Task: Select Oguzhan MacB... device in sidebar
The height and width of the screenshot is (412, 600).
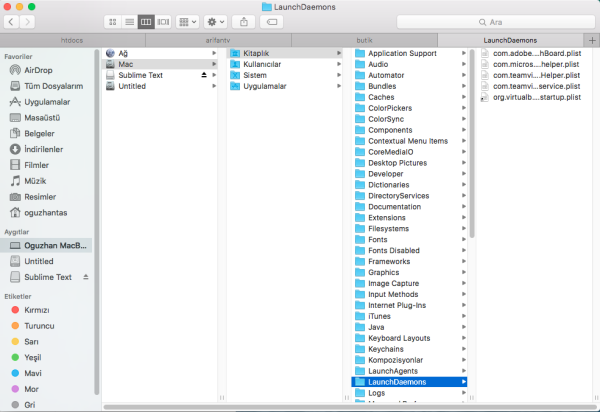Action: tap(46, 245)
